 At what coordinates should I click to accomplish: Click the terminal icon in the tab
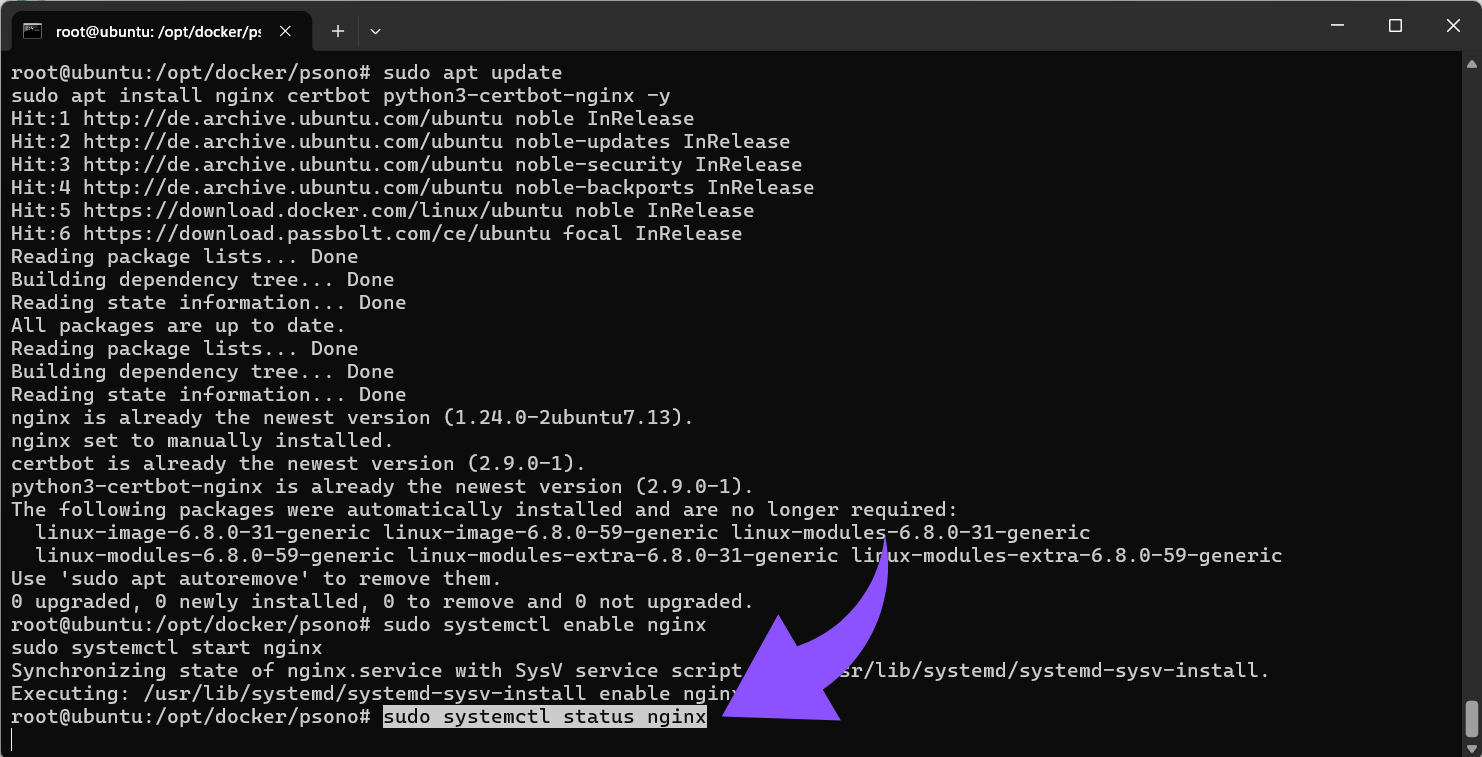[x=32, y=31]
